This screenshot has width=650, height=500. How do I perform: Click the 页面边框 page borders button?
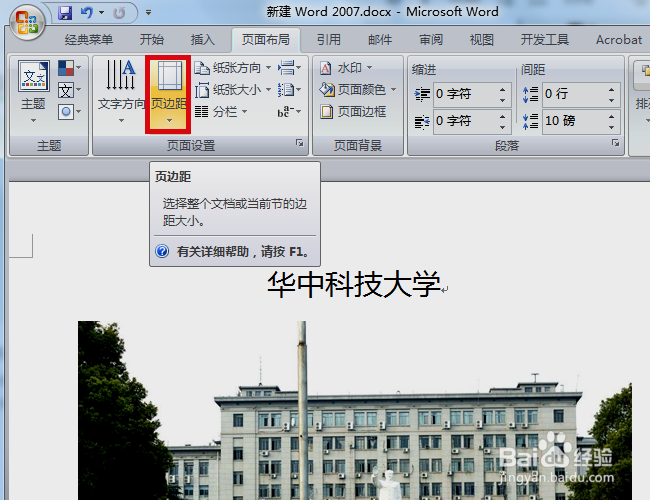click(x=353, y=112)
